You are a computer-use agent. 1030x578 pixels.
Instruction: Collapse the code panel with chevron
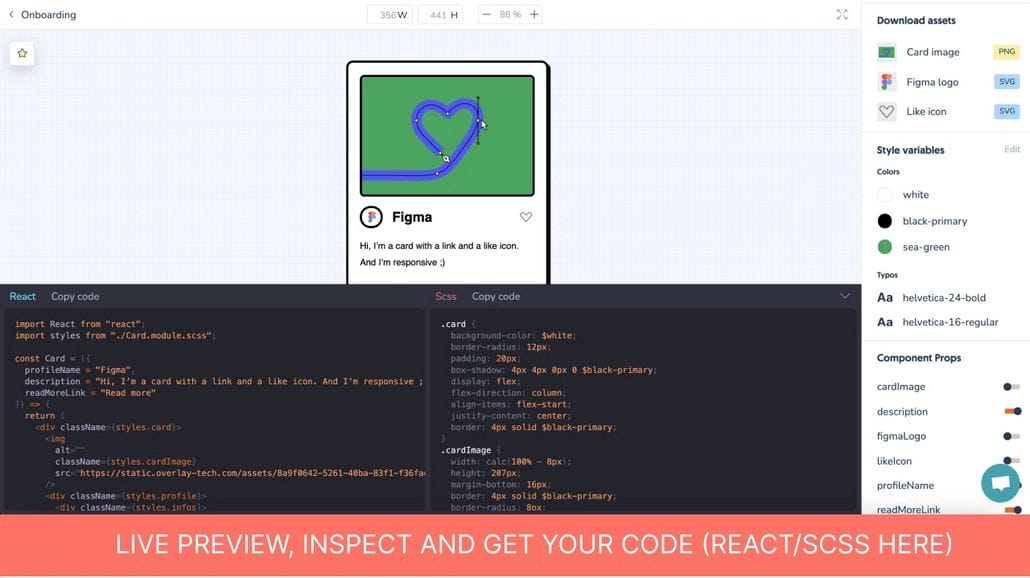coord(845,296)
